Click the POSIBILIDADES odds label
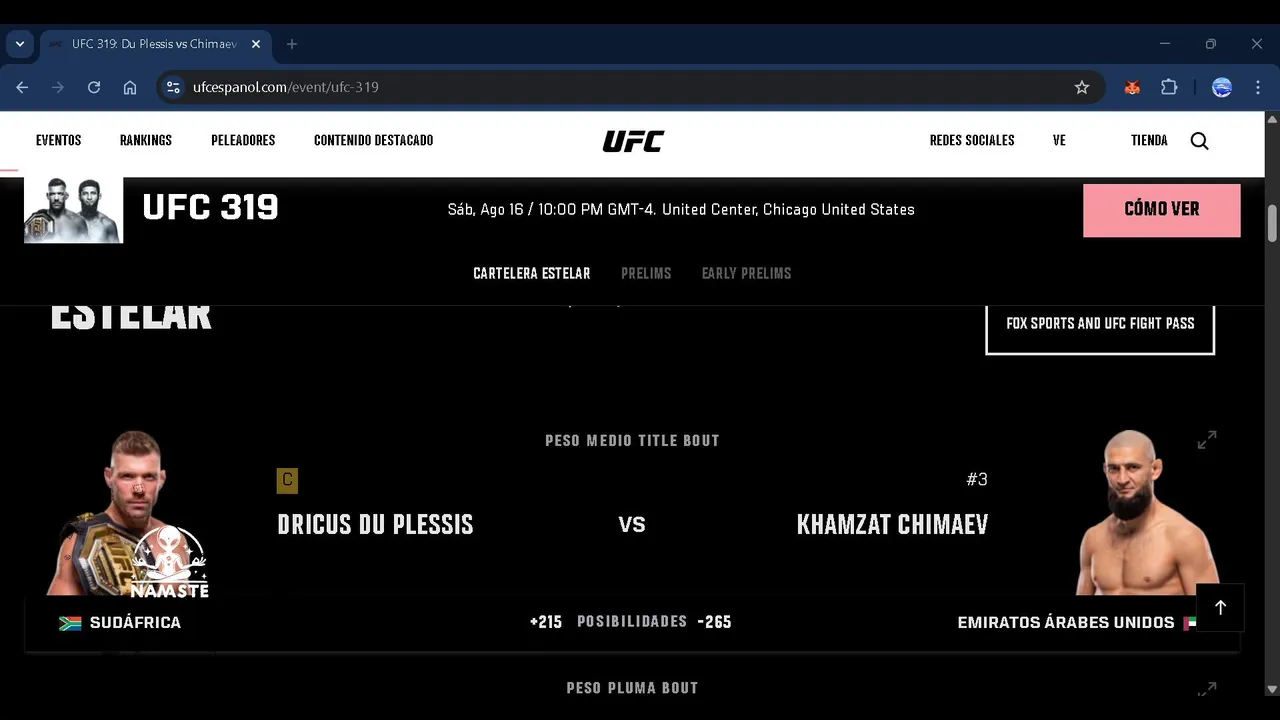This screenshot has height=720, width=1280. click(632, 622)
